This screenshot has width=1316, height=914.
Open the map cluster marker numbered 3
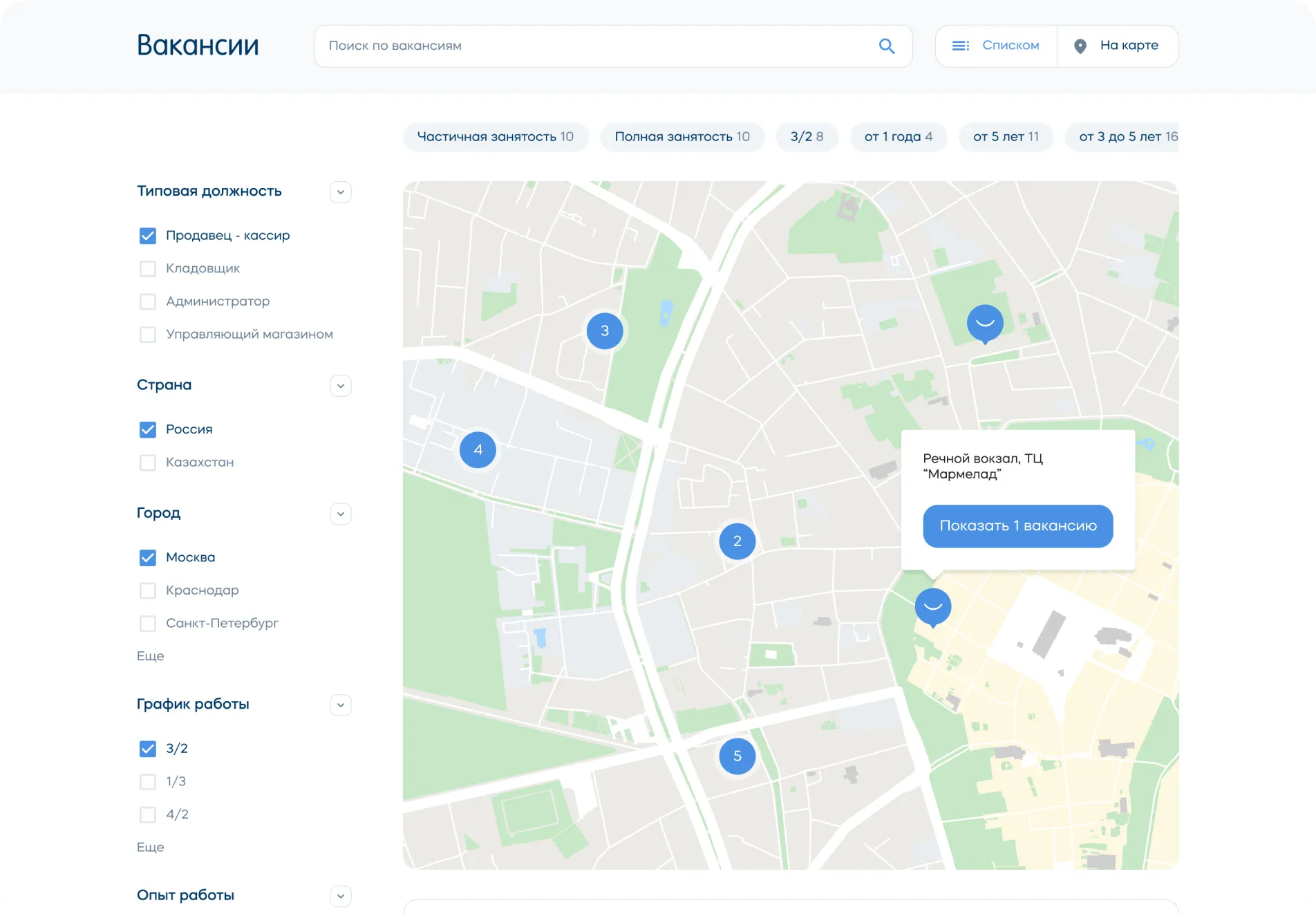[605, 330]
